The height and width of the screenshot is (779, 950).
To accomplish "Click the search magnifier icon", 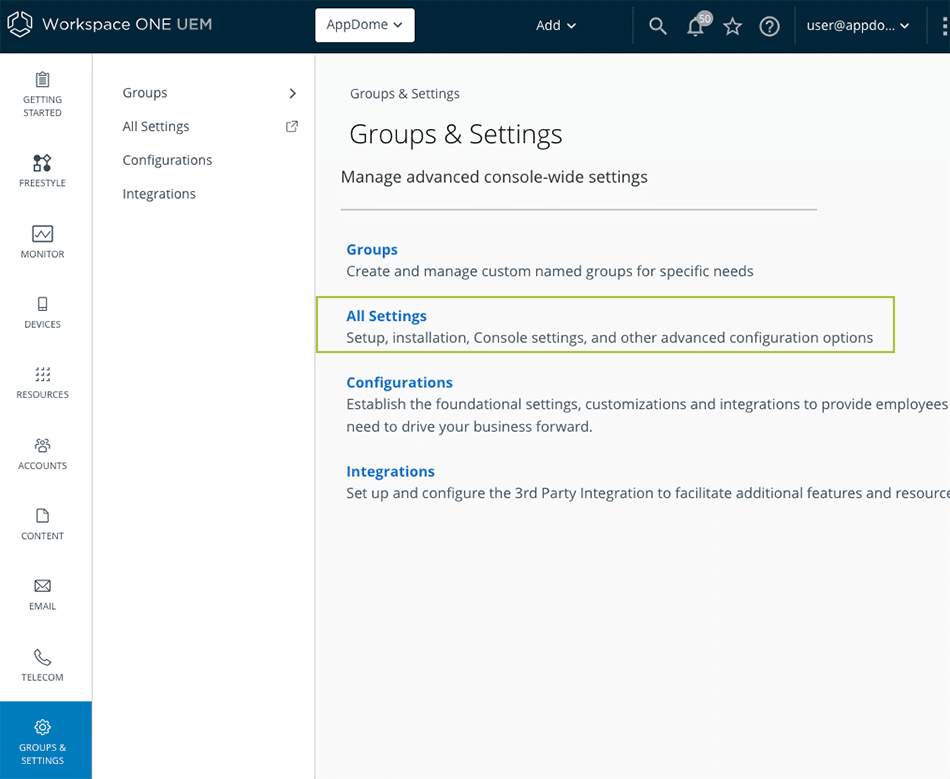I will [x=657, y=26].
